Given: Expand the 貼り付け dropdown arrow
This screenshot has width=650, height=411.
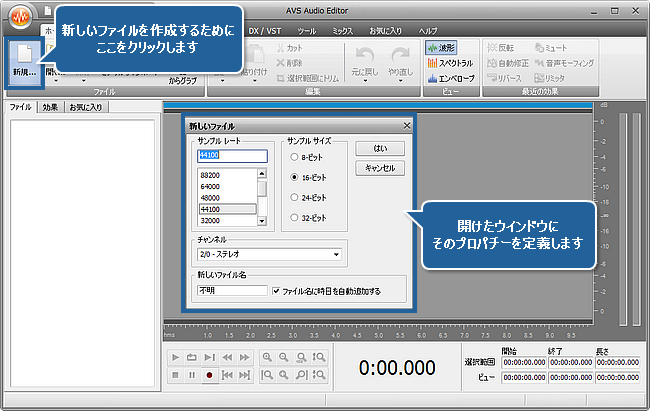Looking at the screenshot, I should click(255, 80).
